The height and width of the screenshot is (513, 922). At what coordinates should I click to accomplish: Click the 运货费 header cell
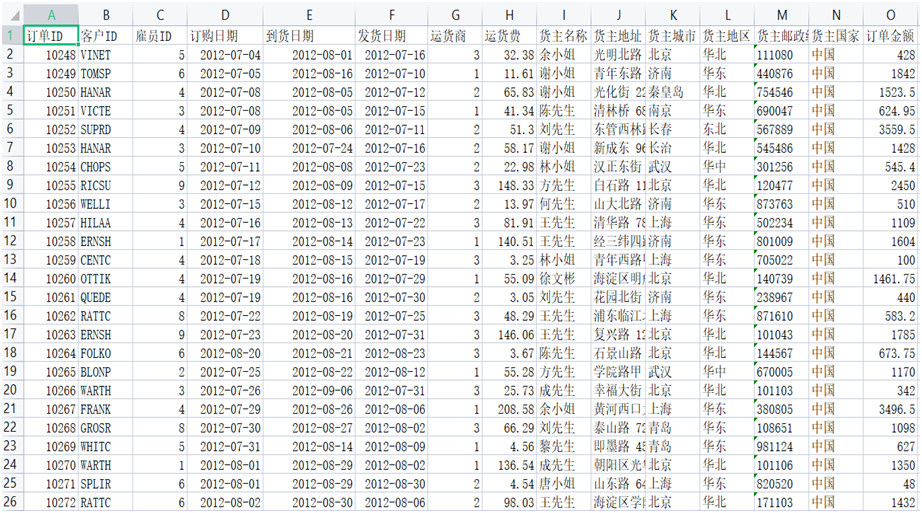pos(509,36)
